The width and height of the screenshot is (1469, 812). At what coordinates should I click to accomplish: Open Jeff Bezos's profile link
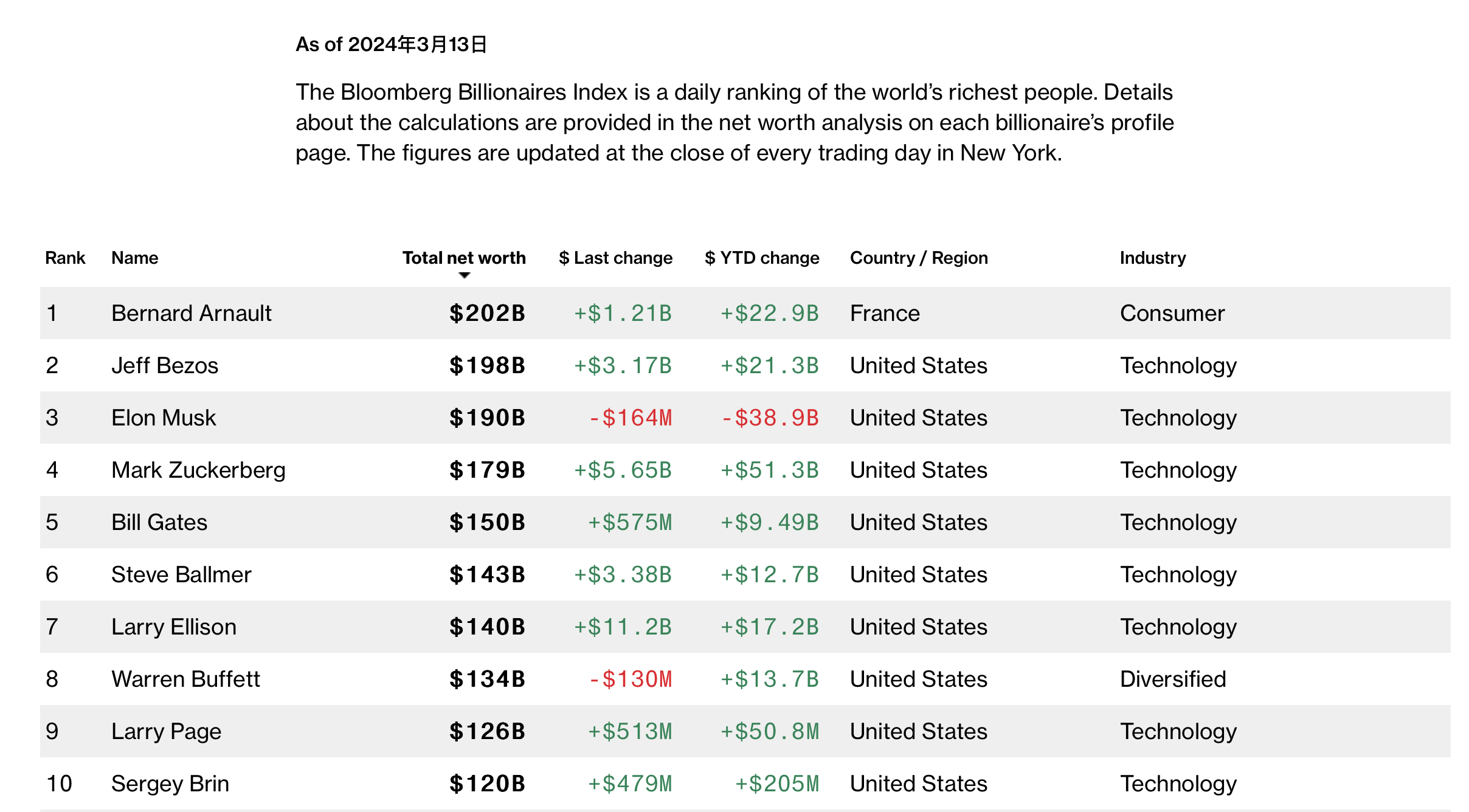click(165, 365)
